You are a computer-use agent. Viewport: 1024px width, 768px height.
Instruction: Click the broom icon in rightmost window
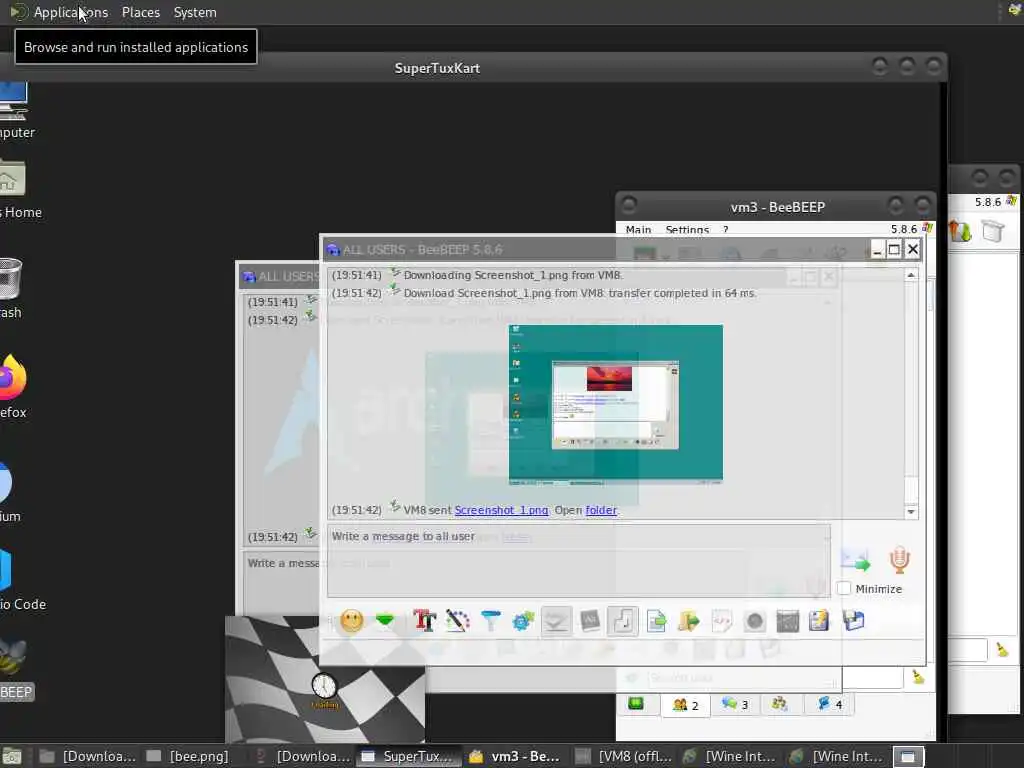point(1002,650)
